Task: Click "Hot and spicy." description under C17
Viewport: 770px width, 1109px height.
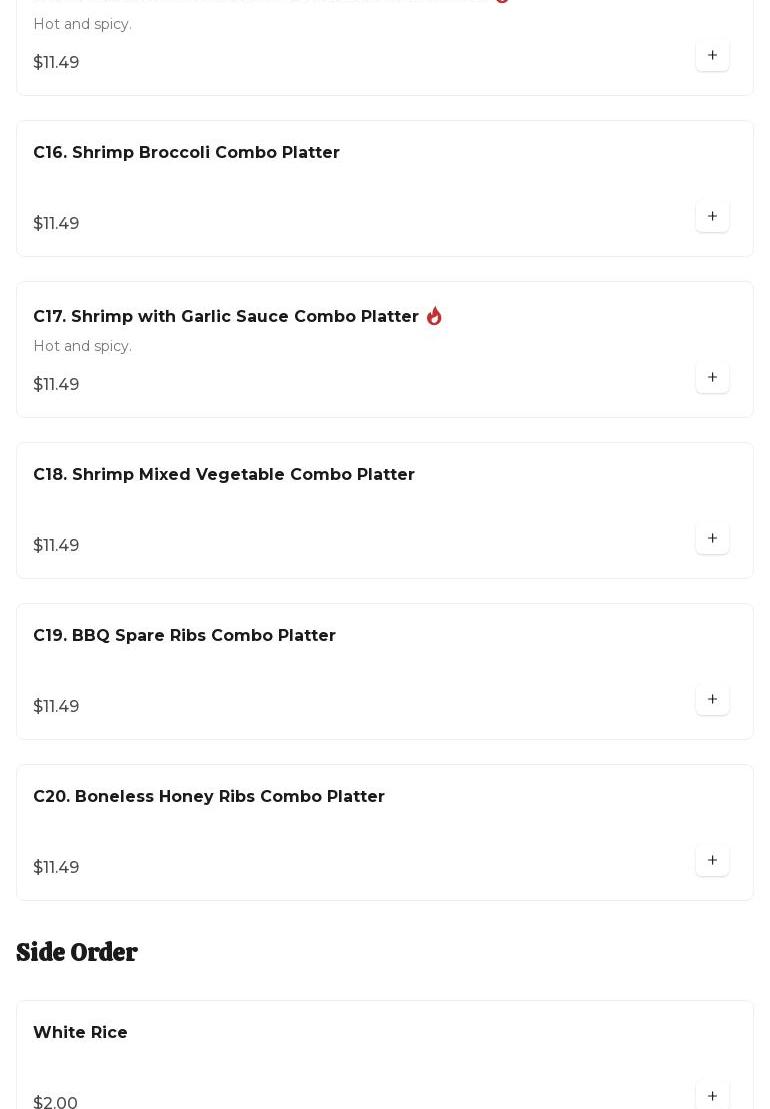Action: click(x=82, y=346)
